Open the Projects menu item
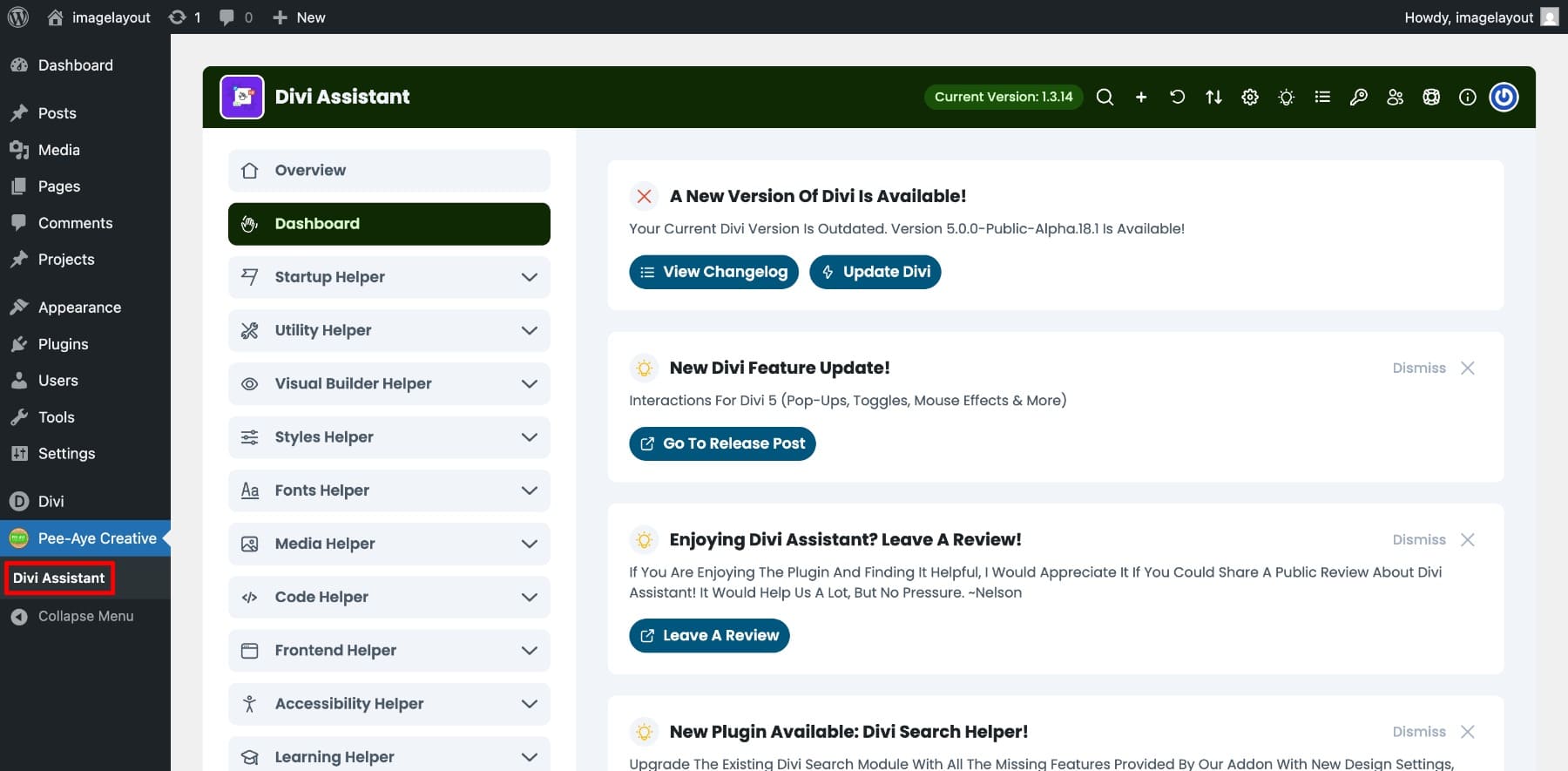The width and height of the screenshot is (1568, 771). click(85, 260)
